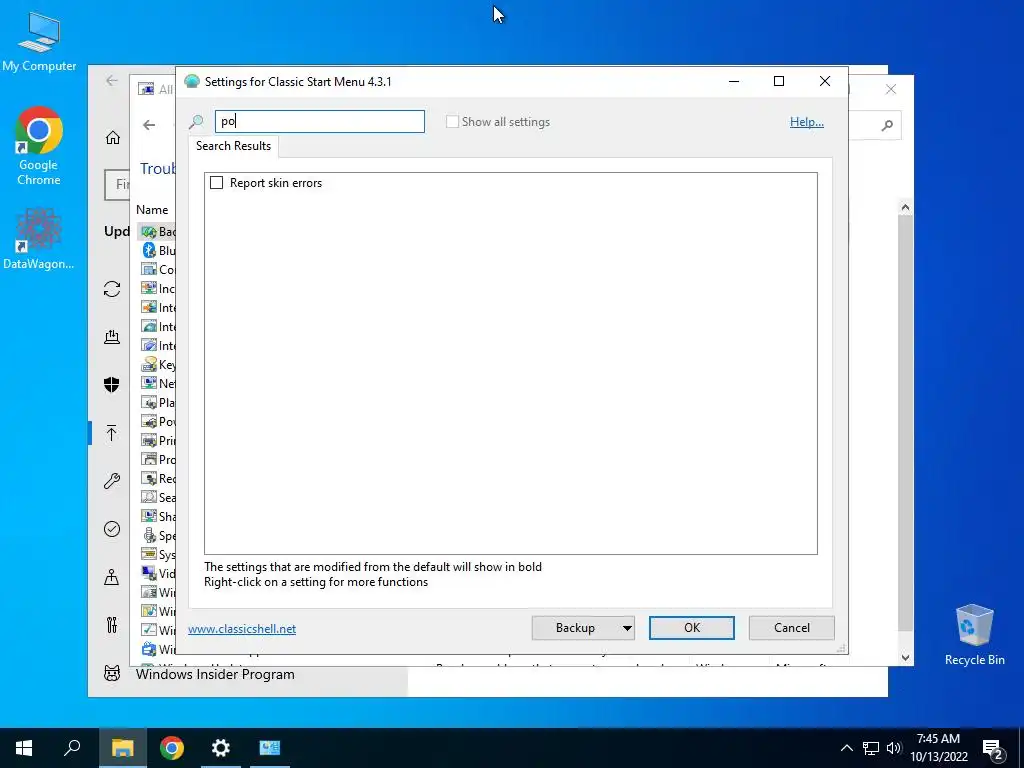Visit the www.classicshell.net link
1024x768 pixels.
point(242,629)
